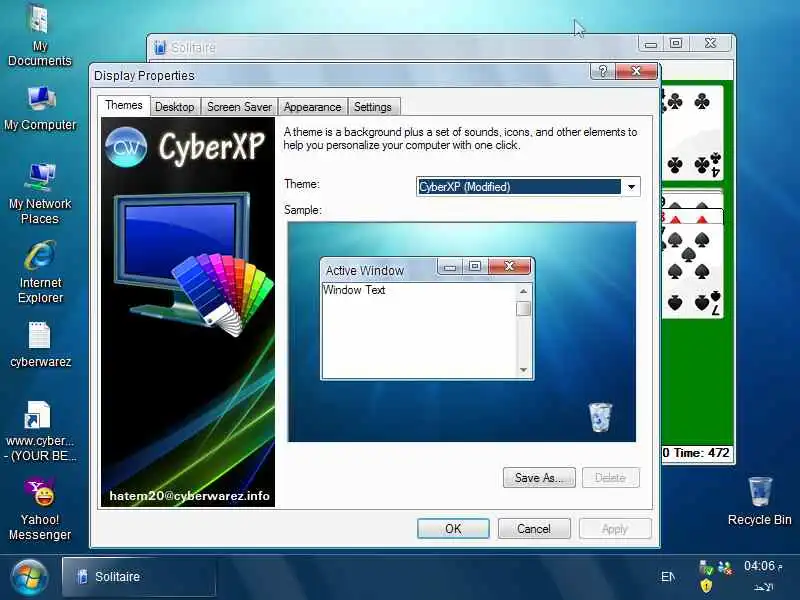Image resolution: width=800 pixels, height=600 pixels.
Task: Open My Network Places icon
Action: tap(40, 194)
